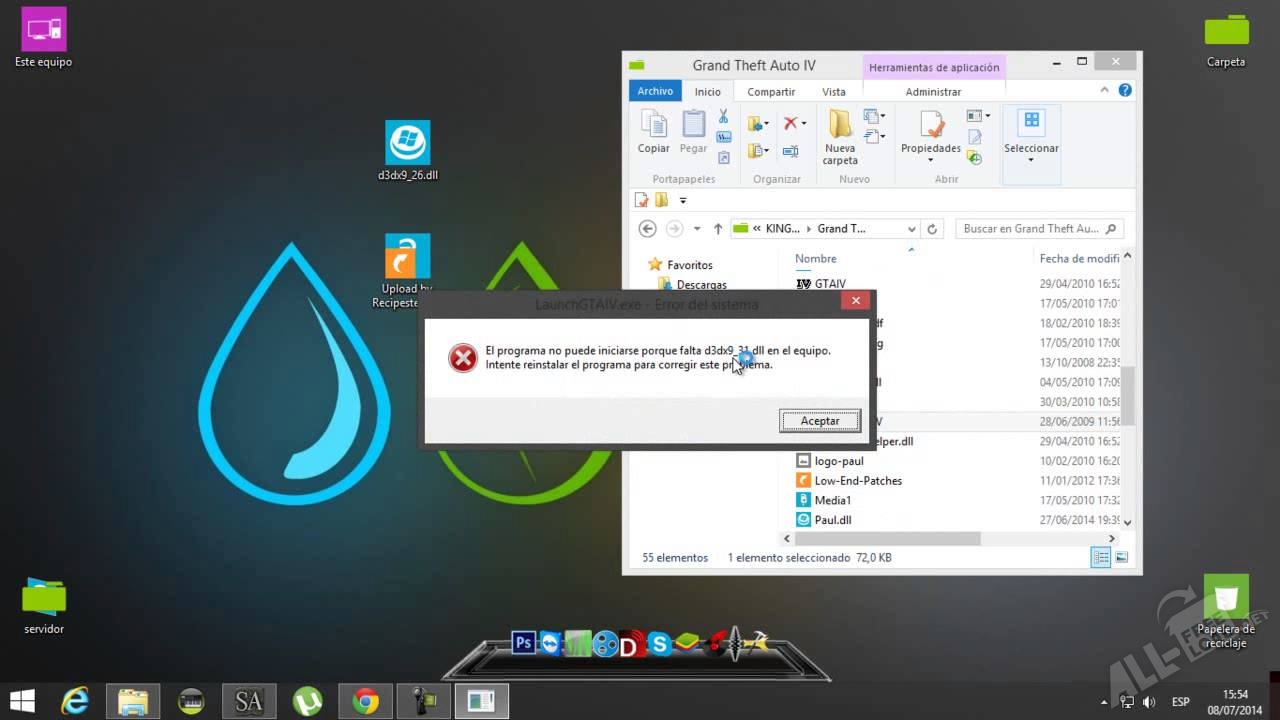Switch to details view in the status bar
The image size is (1280, 720).
pos(1101,558)
